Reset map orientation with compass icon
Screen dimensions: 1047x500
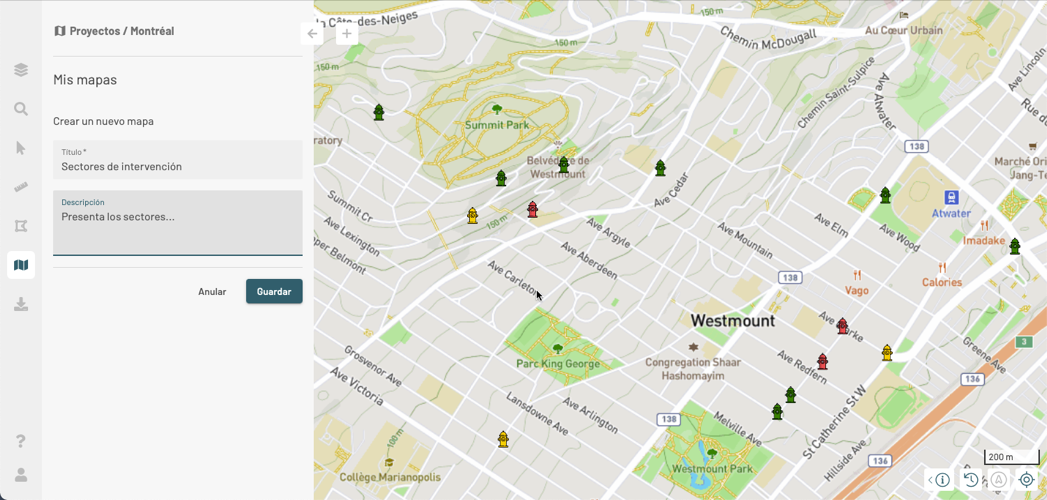pyautogui.click(x=998, y=480)
